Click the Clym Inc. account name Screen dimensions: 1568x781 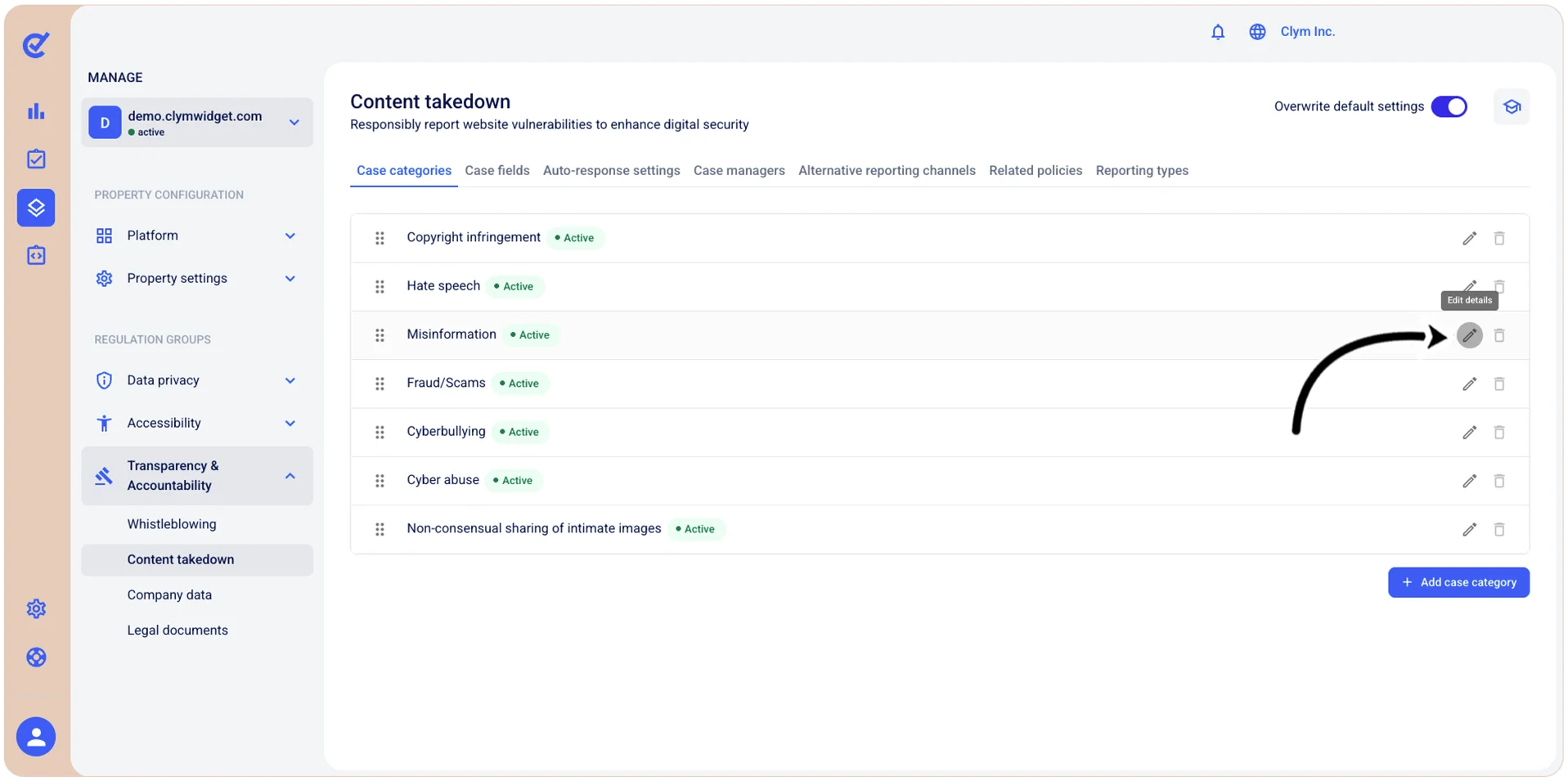(1307, 32)
